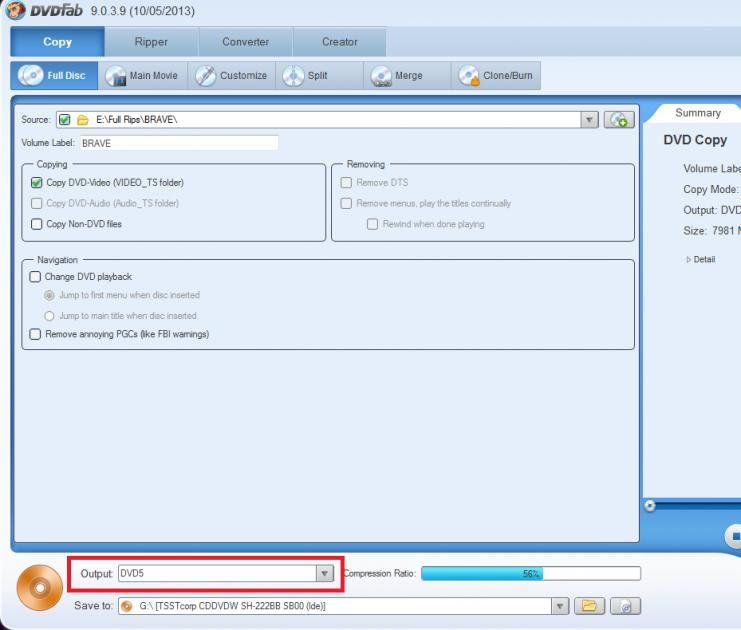The height and width of the screenshot is (630, 741).
Task: Switch to the Ripper tab
Action: click(x=151, y=42)
